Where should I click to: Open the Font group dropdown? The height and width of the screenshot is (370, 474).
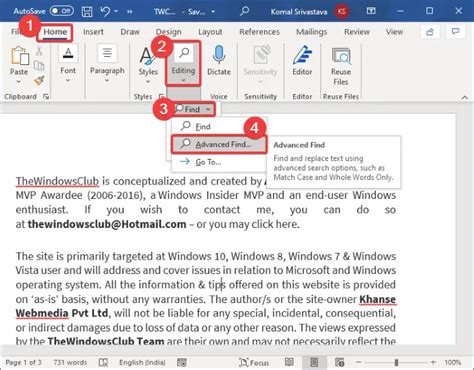68,64
